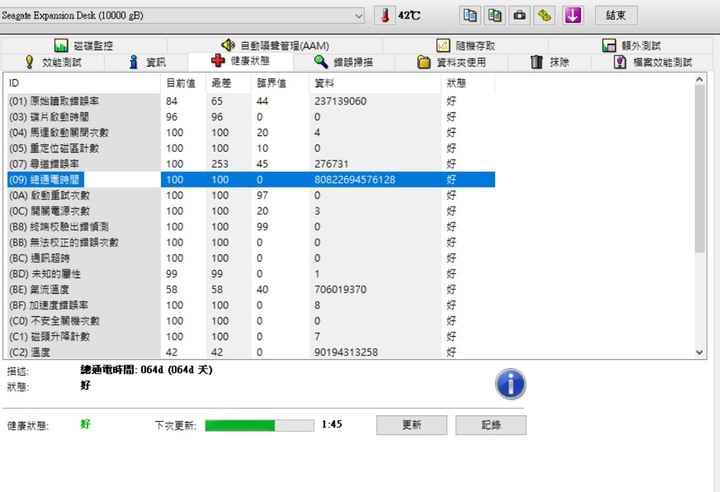Select row (01) 原始讀取錯誤率
The width and height of the screenshot is (720, 492).
coord(251,101)
